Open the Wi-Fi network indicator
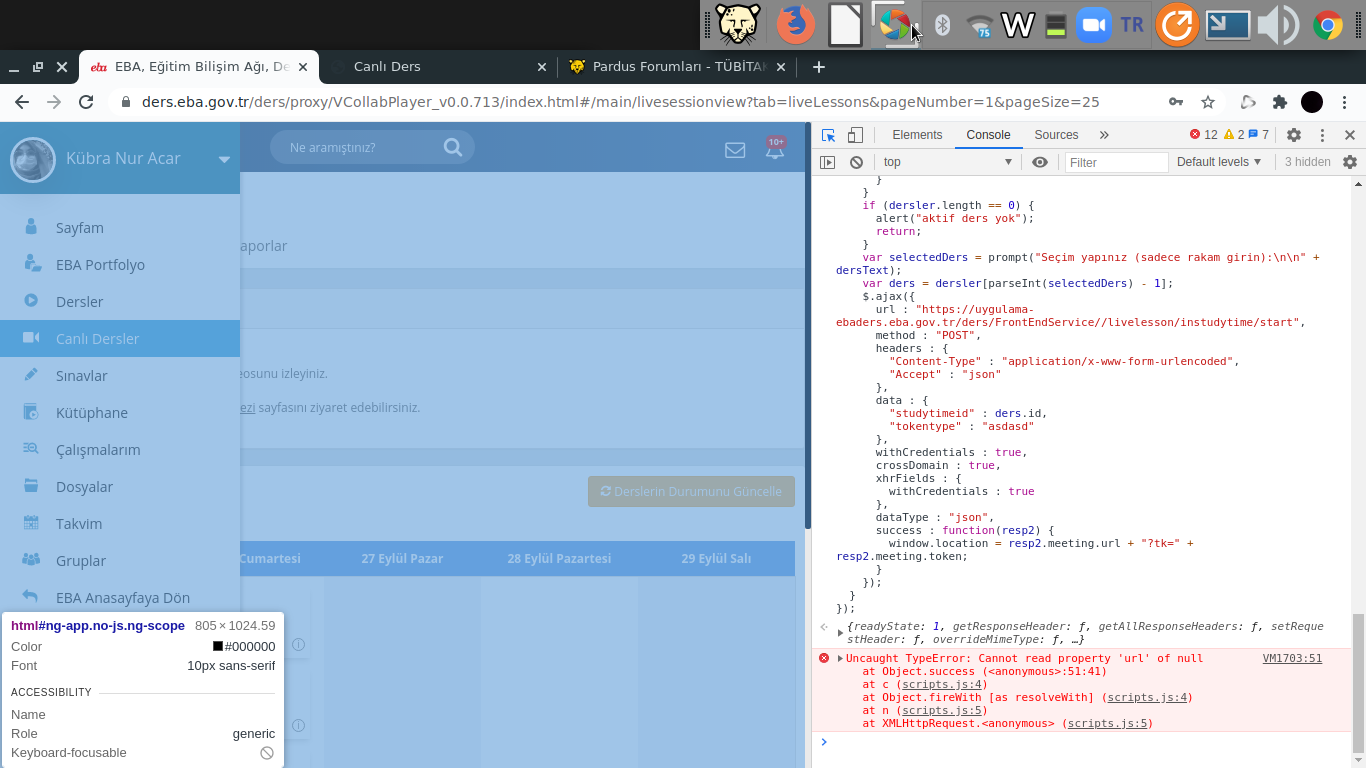This screenshot has width=1366, height=768. tap(980, 25)
